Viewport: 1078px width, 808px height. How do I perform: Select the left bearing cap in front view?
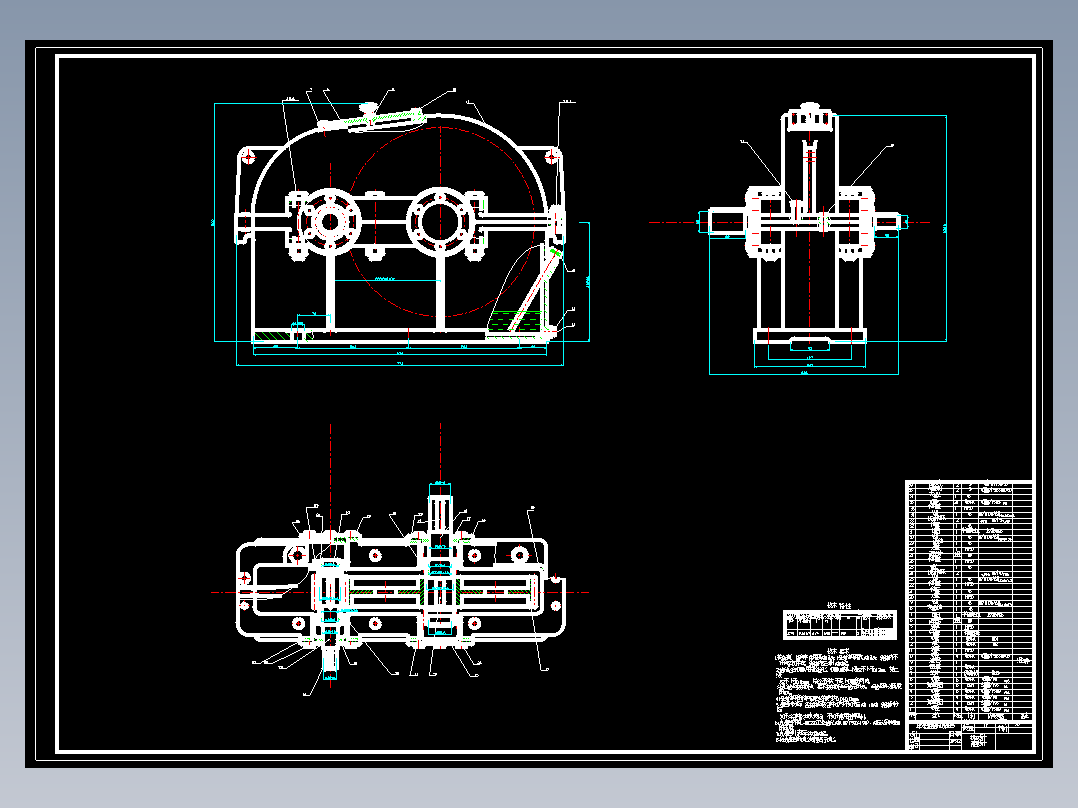(x=330, y=222)
